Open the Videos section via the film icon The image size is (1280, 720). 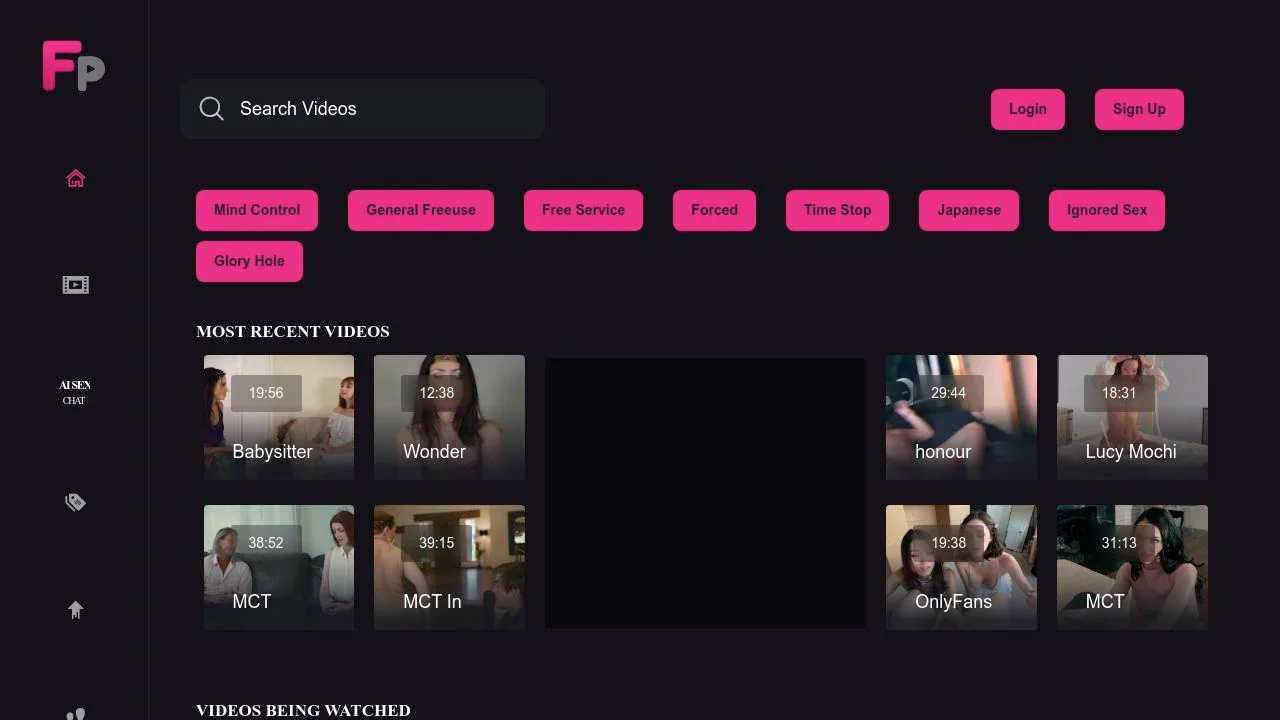click(75, 284)
